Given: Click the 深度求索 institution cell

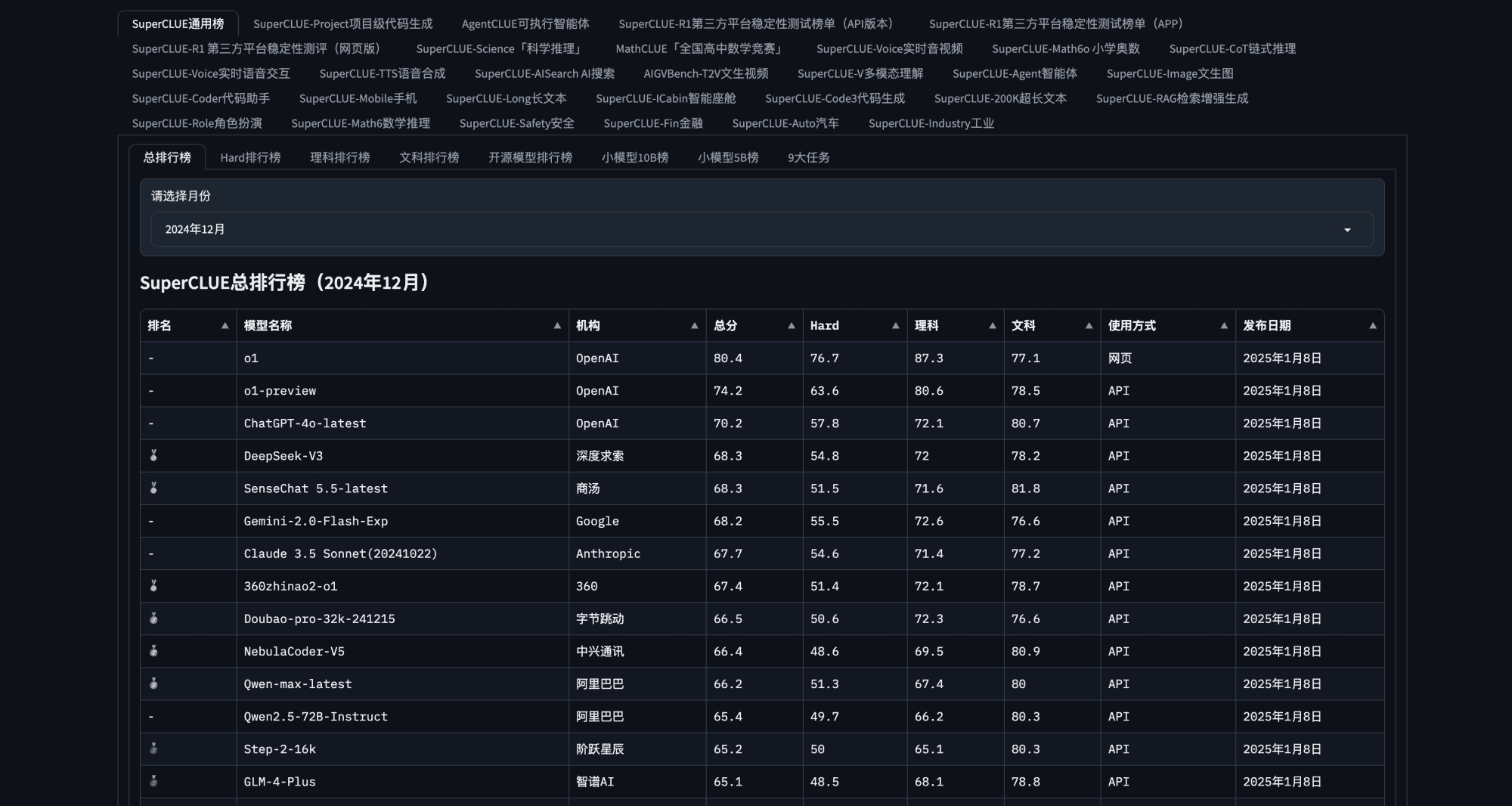Looking at the screenshot, I should coord(637,456).
